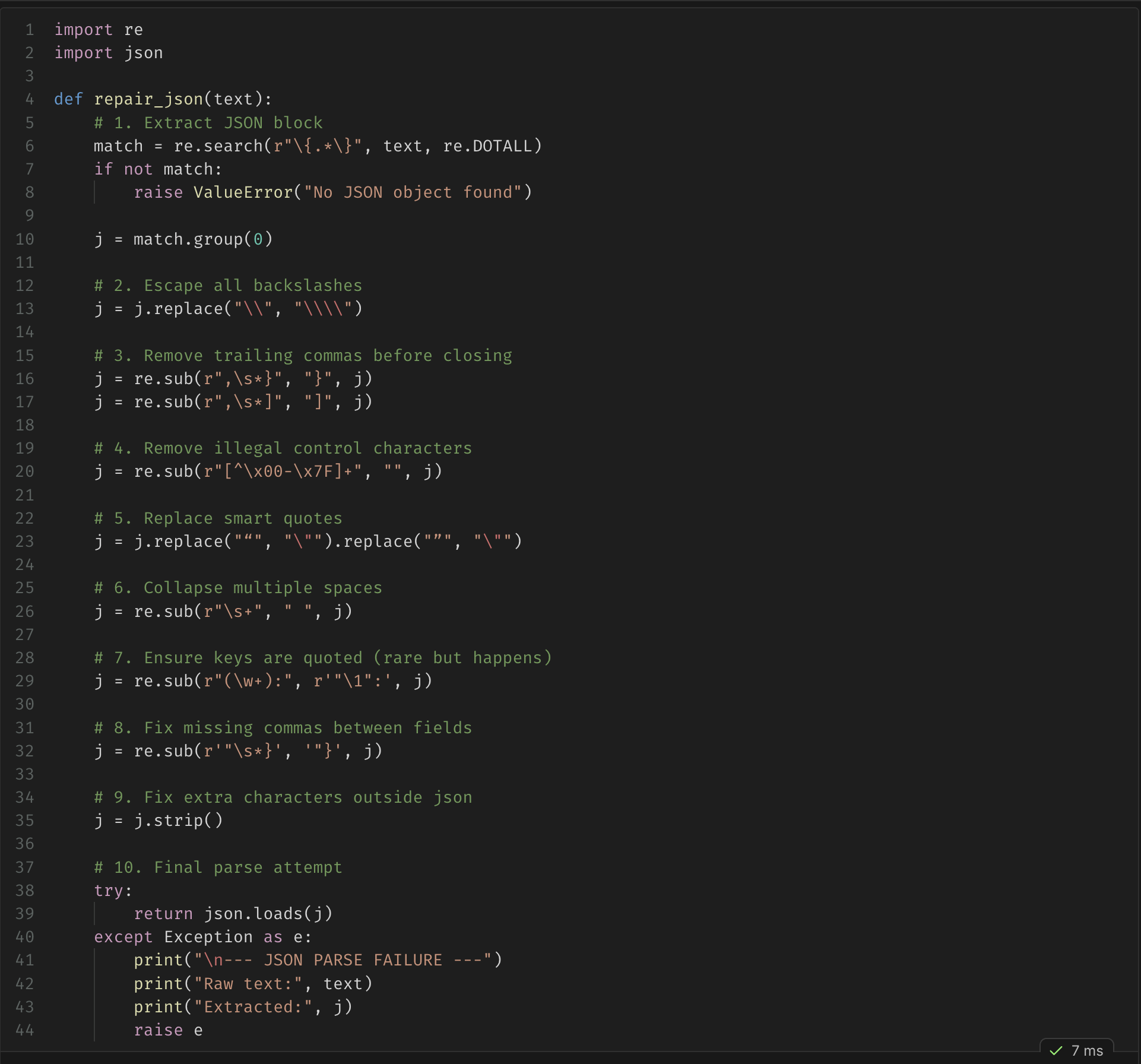Click 'match.group(0)' expression
Screen dimensions: 1141x1064
coord(203,239)
